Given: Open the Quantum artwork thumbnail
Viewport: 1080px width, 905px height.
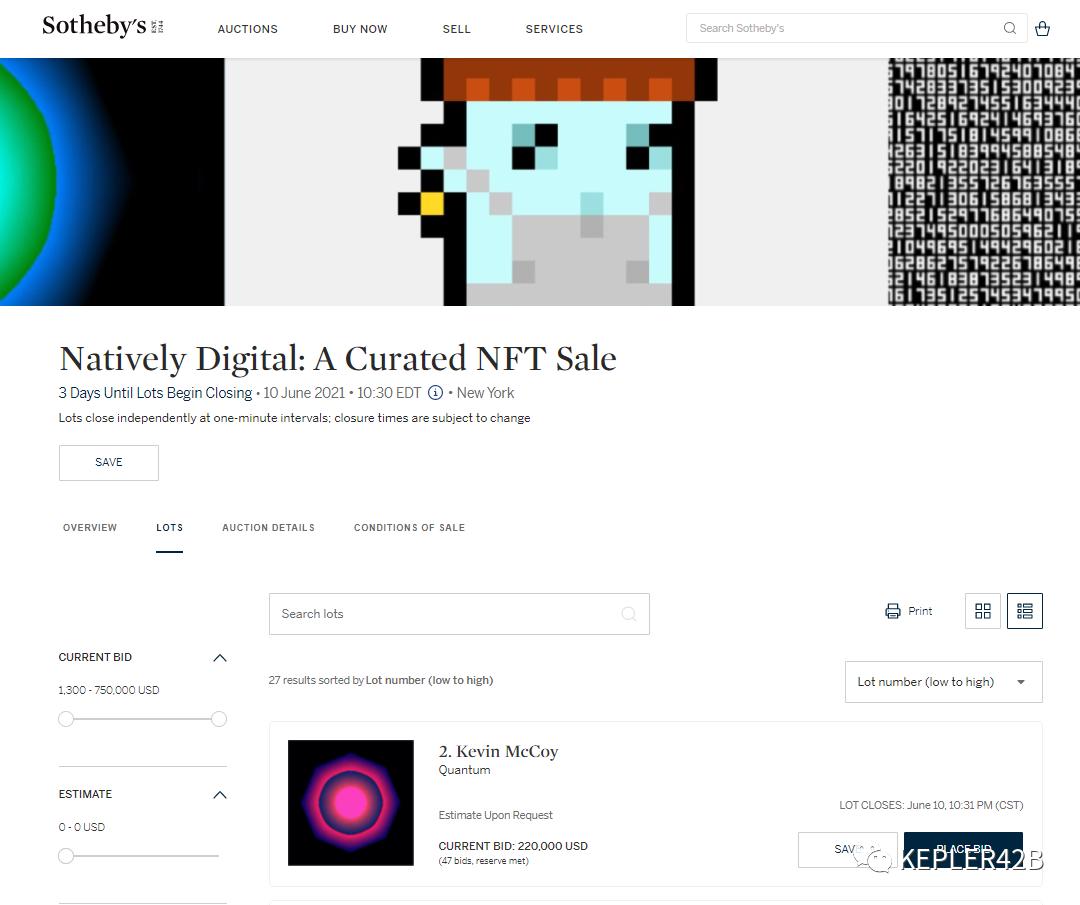Looking at the screenshot, I should click(x=351, y=803).
